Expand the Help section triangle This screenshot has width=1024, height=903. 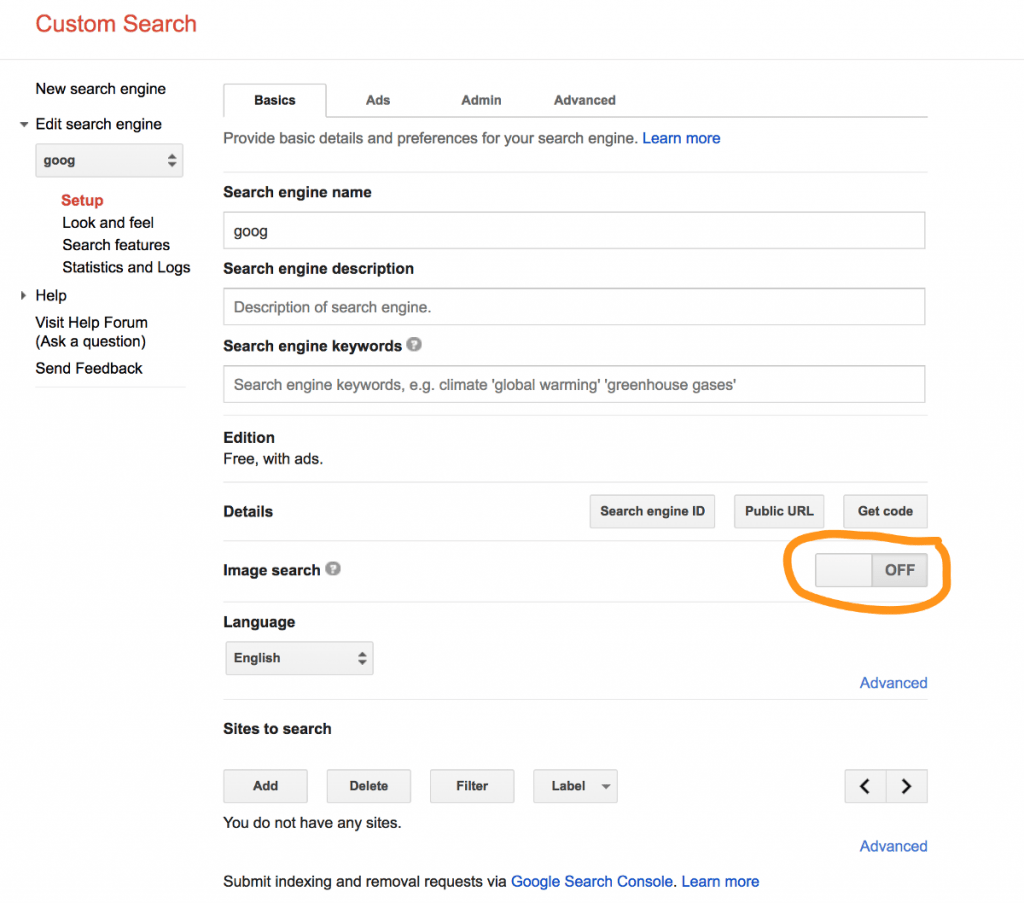(22, 295)
